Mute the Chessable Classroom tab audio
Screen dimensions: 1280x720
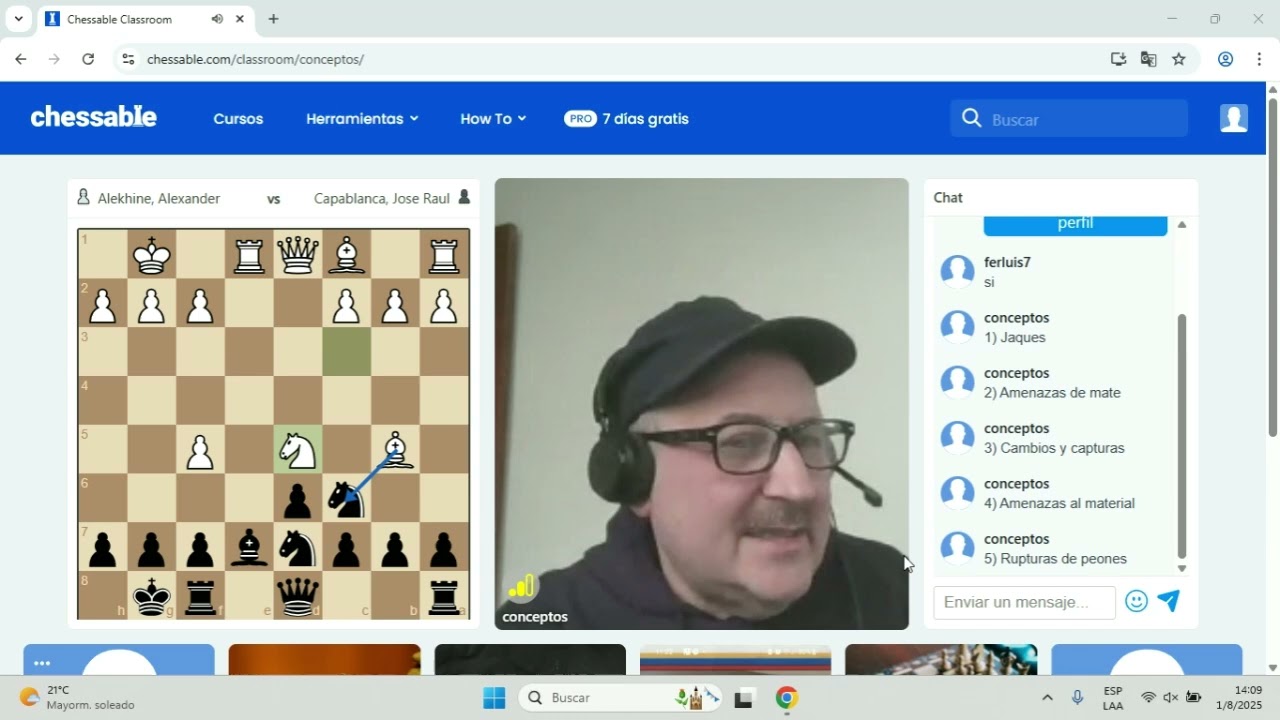(217, 19)
